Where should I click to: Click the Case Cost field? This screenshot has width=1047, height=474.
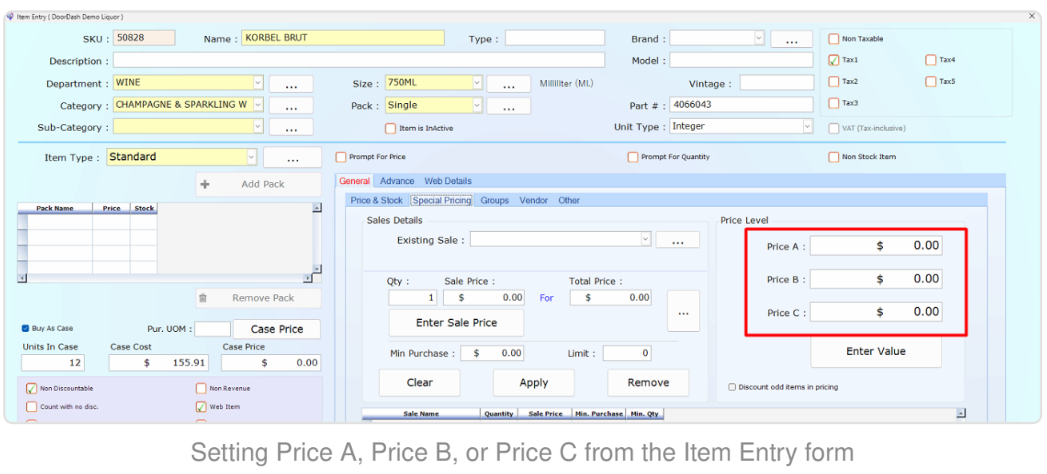pos(158,363)
